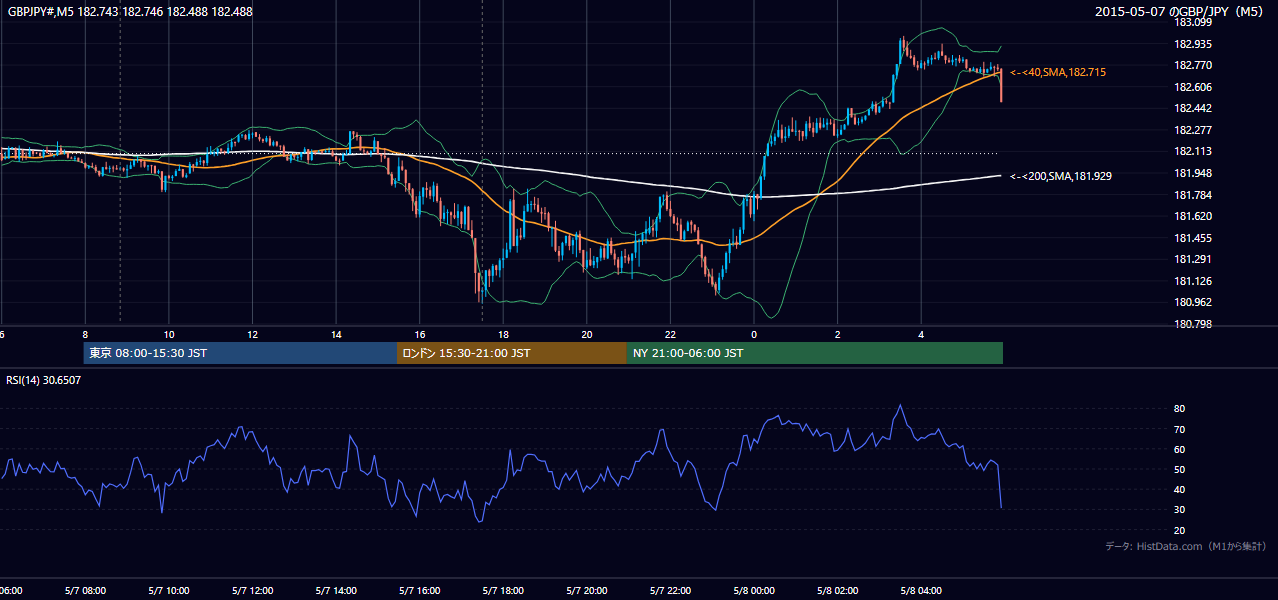Click the 5/8 04:00 time label
1278x600 pixels.
tap(921, 591)
